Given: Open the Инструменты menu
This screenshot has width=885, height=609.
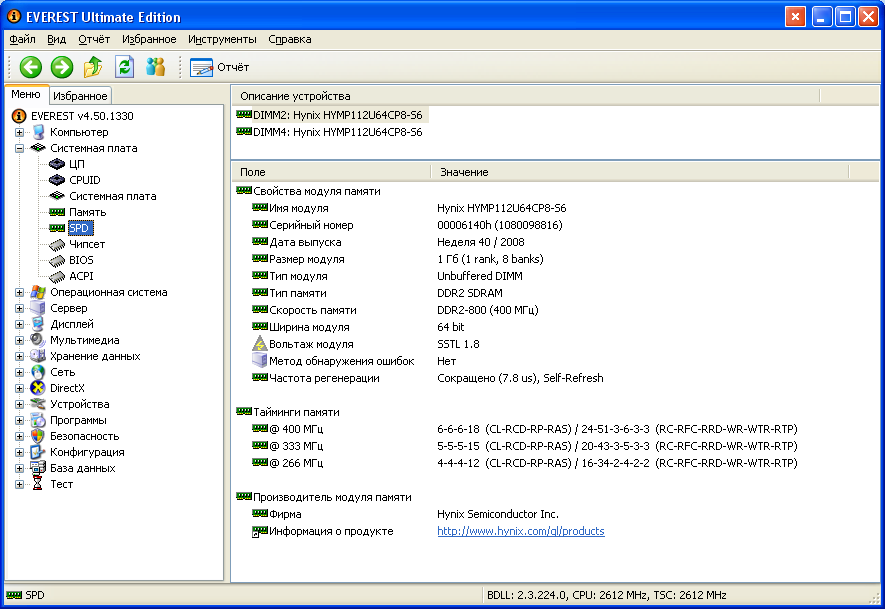Looking at the screenshot, I should (x=222, y=40).
